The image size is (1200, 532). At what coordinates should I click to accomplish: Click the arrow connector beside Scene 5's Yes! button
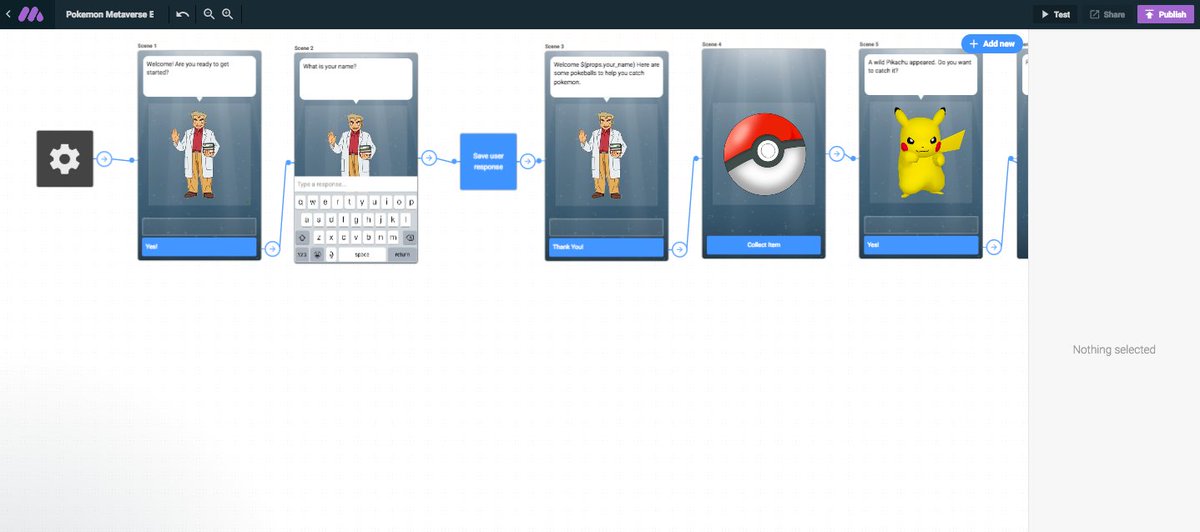coord(993,247)
